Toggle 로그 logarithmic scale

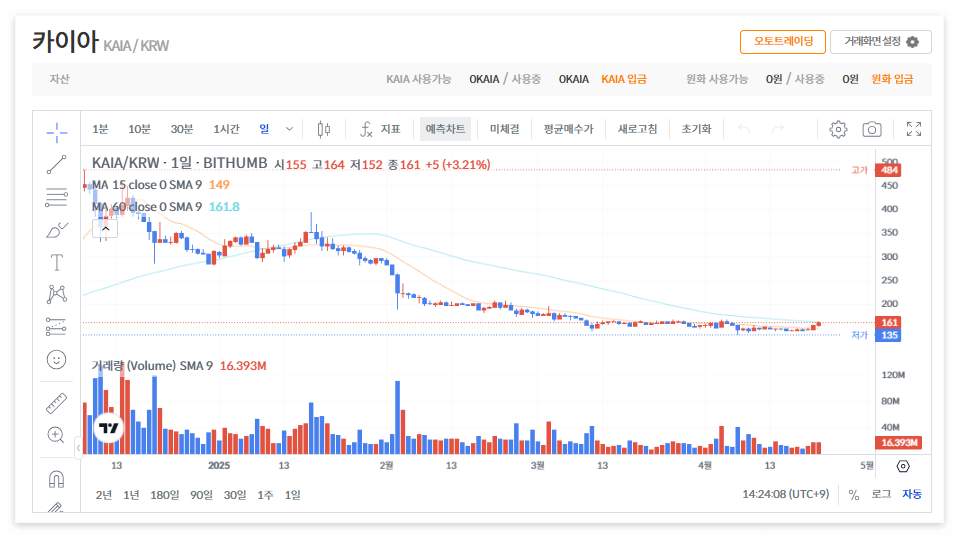coord(881,494)
